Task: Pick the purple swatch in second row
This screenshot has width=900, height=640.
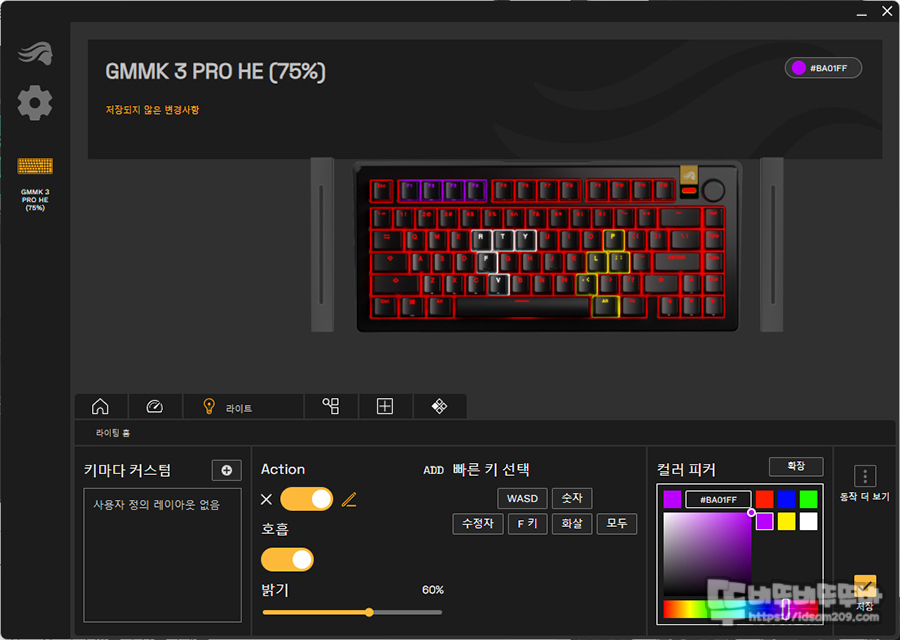Action: point(765,521)
